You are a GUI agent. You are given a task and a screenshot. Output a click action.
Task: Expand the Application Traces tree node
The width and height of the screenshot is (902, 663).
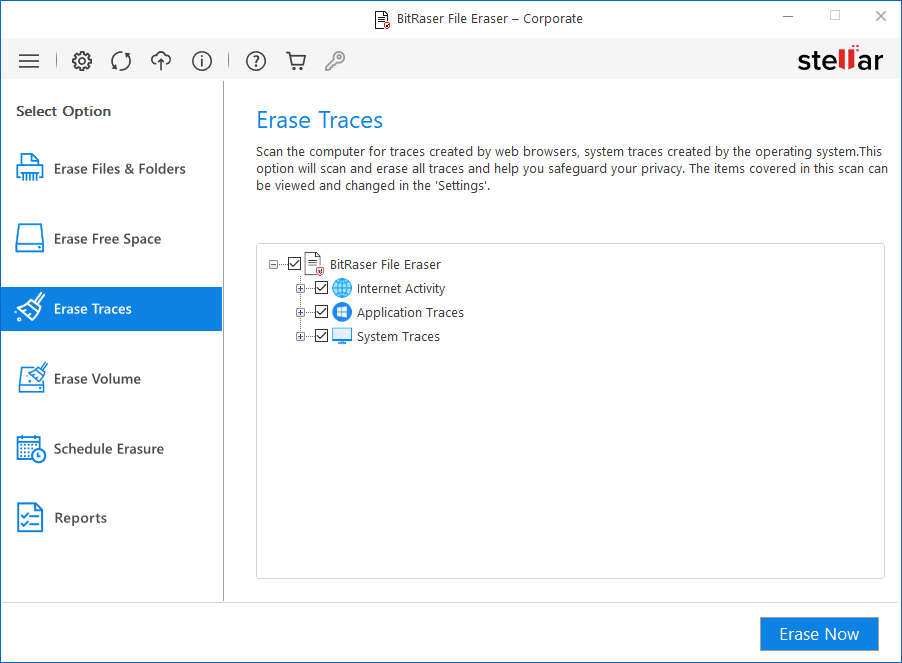300,313
